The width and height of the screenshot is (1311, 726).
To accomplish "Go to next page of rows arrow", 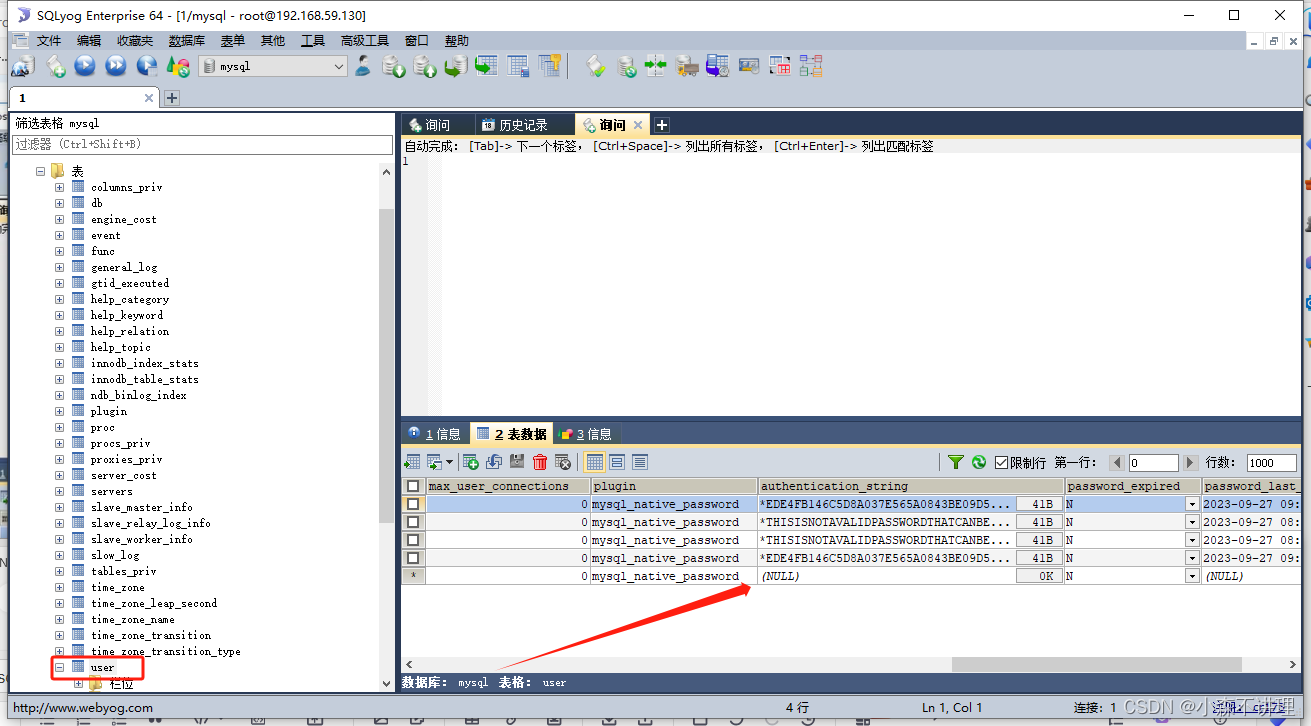I will coord(1190,463).
